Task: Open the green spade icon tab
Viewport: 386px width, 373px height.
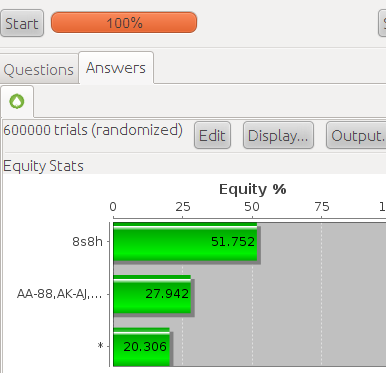Action: [17, 101]
